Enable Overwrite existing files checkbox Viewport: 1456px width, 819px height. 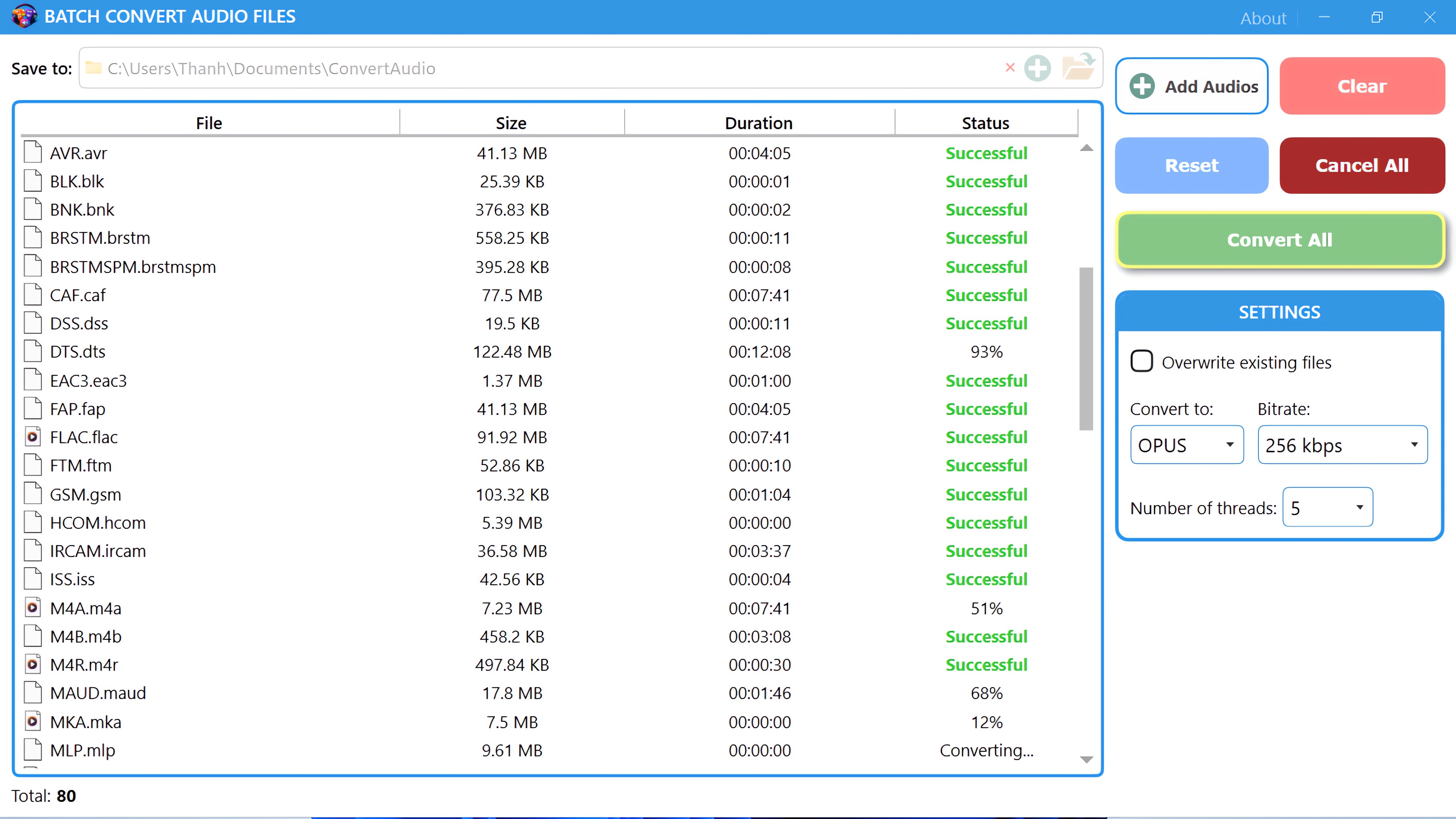pos(1141,361)
